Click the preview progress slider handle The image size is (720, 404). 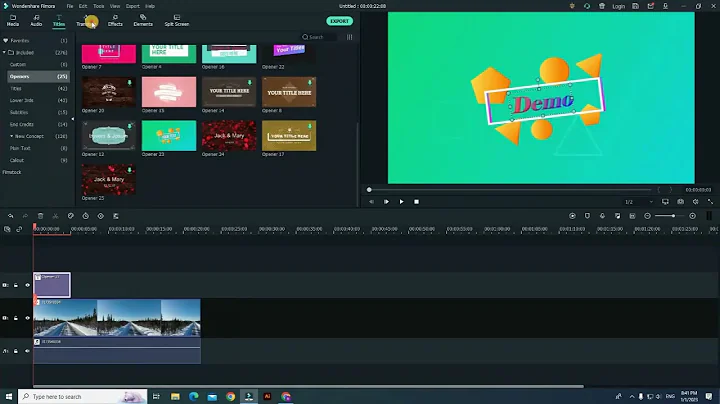point(369,190)
